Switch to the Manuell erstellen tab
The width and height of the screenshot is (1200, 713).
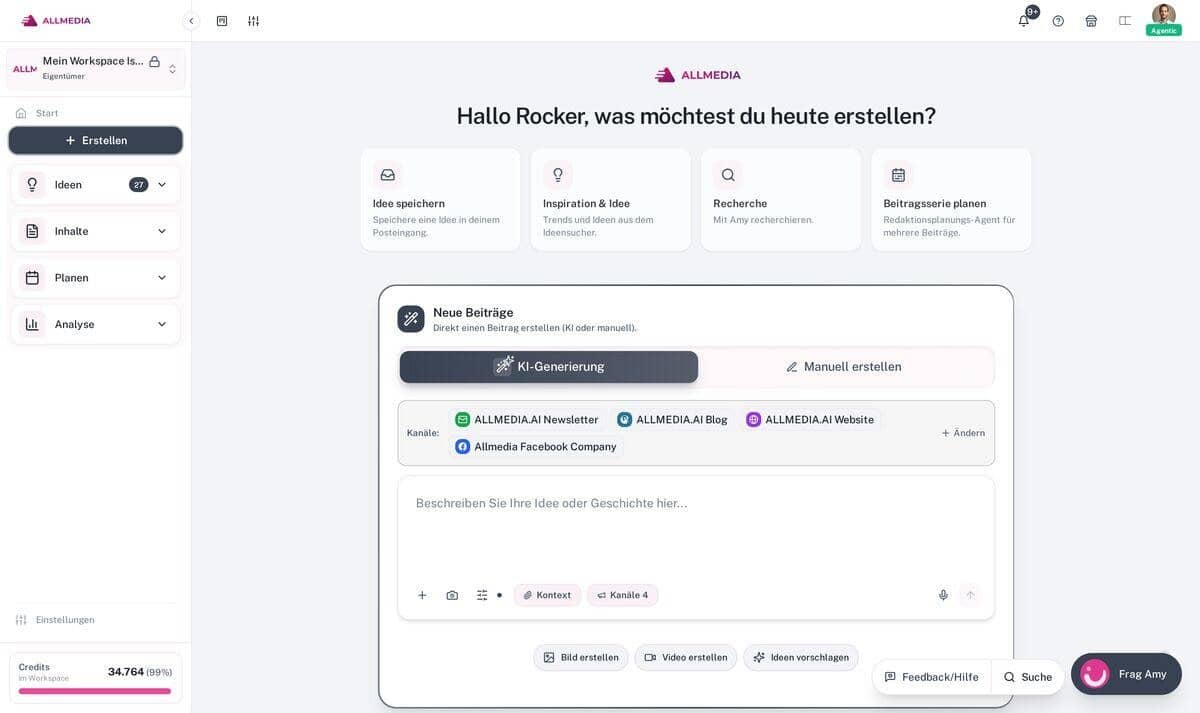(844, 367)
